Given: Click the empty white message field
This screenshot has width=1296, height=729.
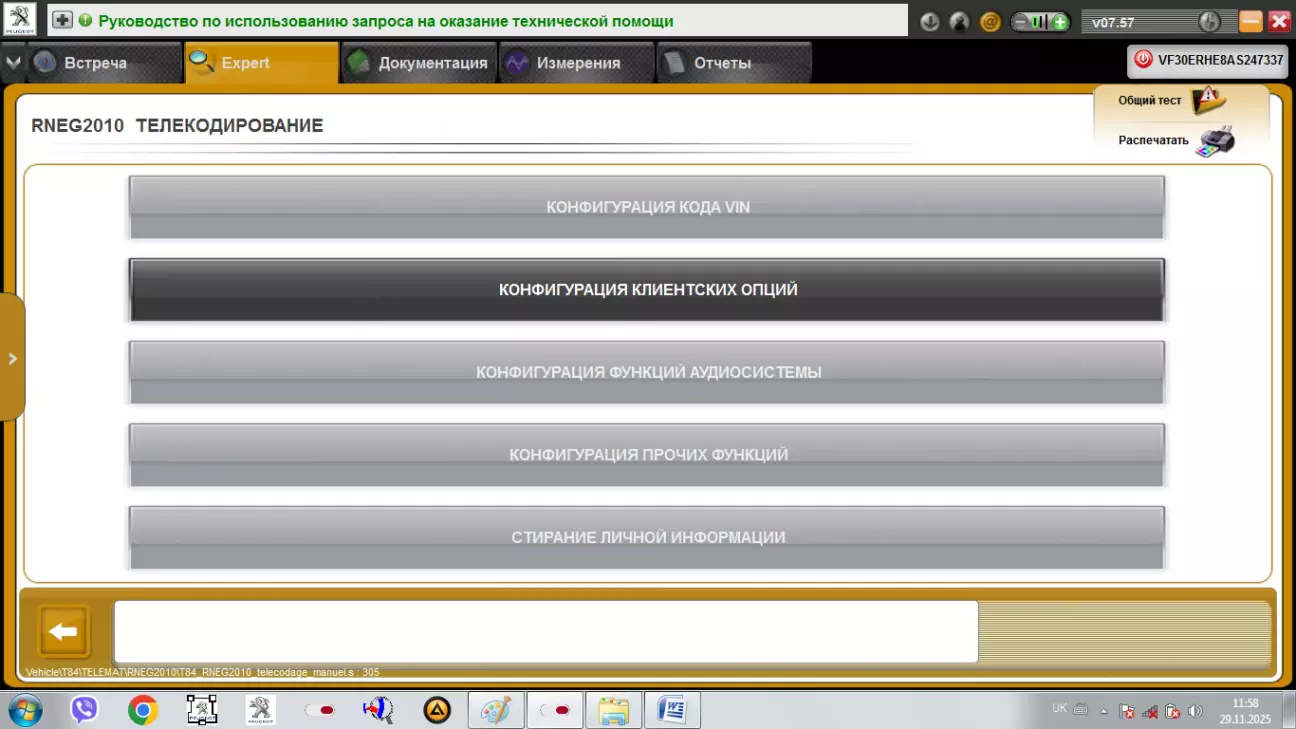Looking at the screenshot, I should (x=545, y=631).
